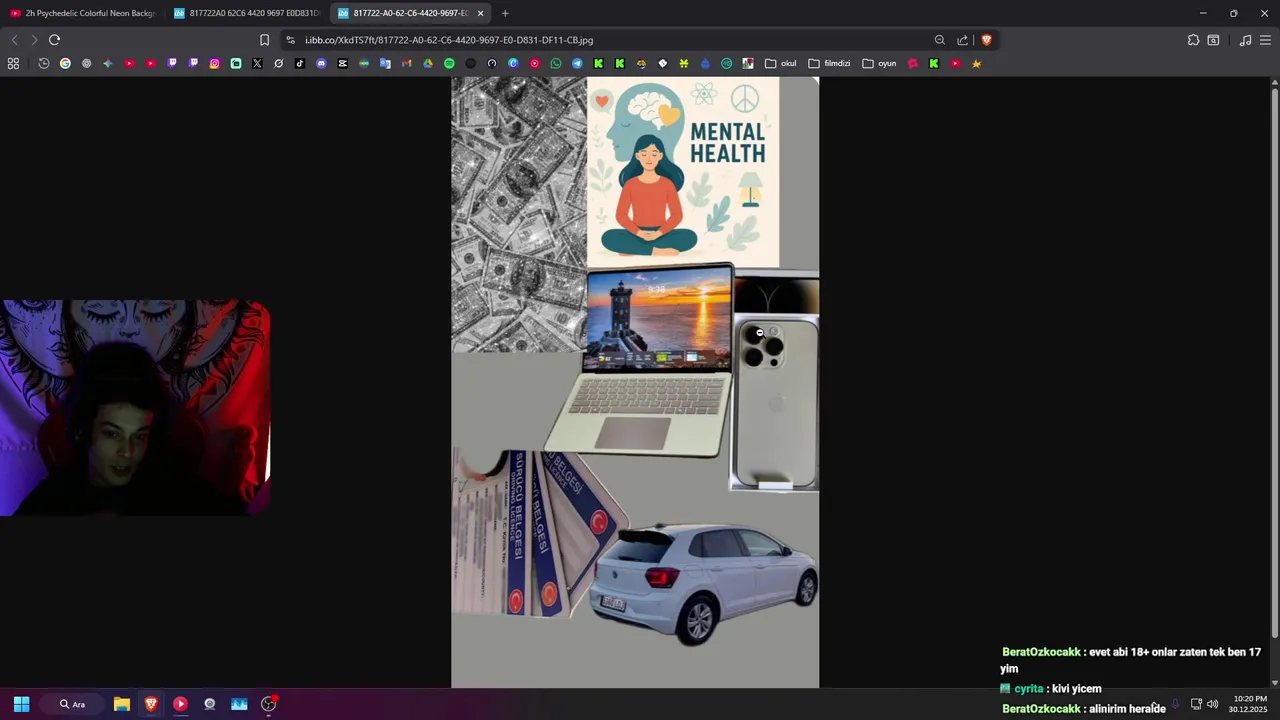Open the Spotify bookmark
Image resolution: width=1280 pixels, height=720 pixels.
click(449, 63)
